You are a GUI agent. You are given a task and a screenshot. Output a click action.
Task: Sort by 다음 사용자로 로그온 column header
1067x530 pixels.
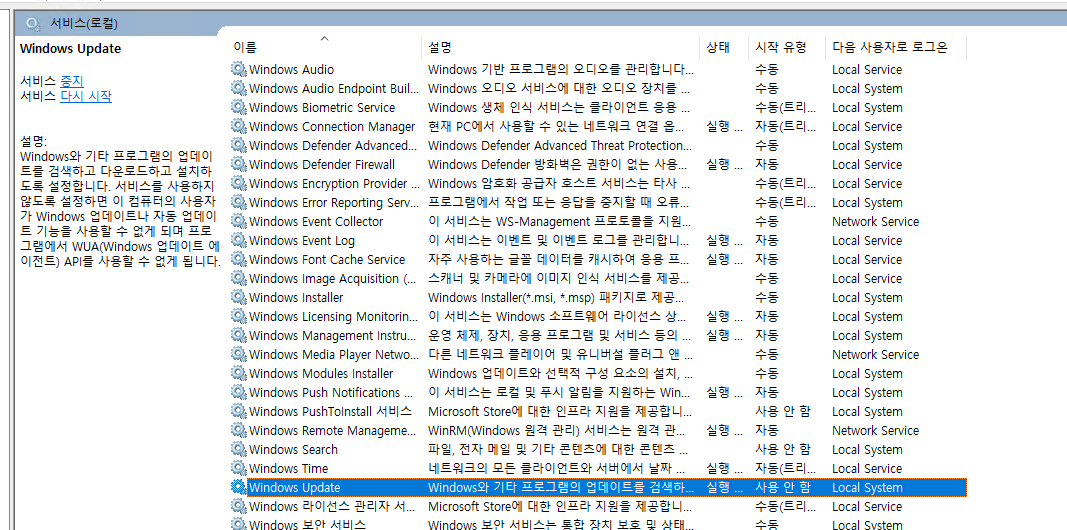pyautogui.click(x=896, y=47)
